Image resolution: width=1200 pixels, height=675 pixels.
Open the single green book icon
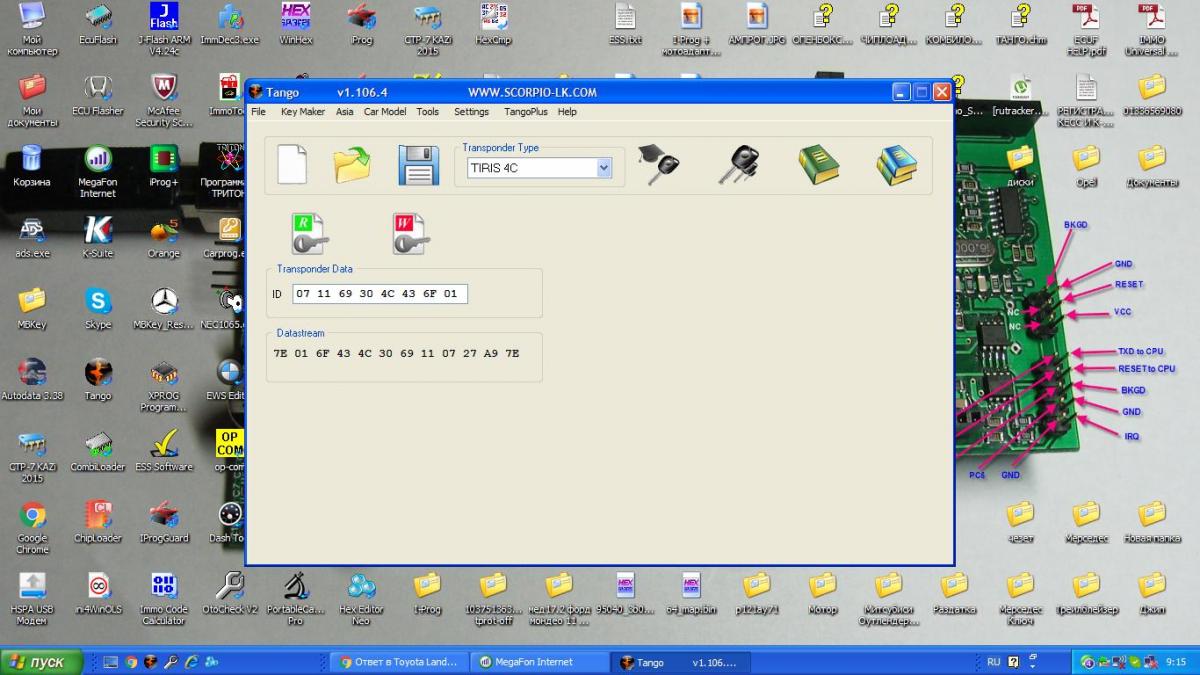(818, 165)
